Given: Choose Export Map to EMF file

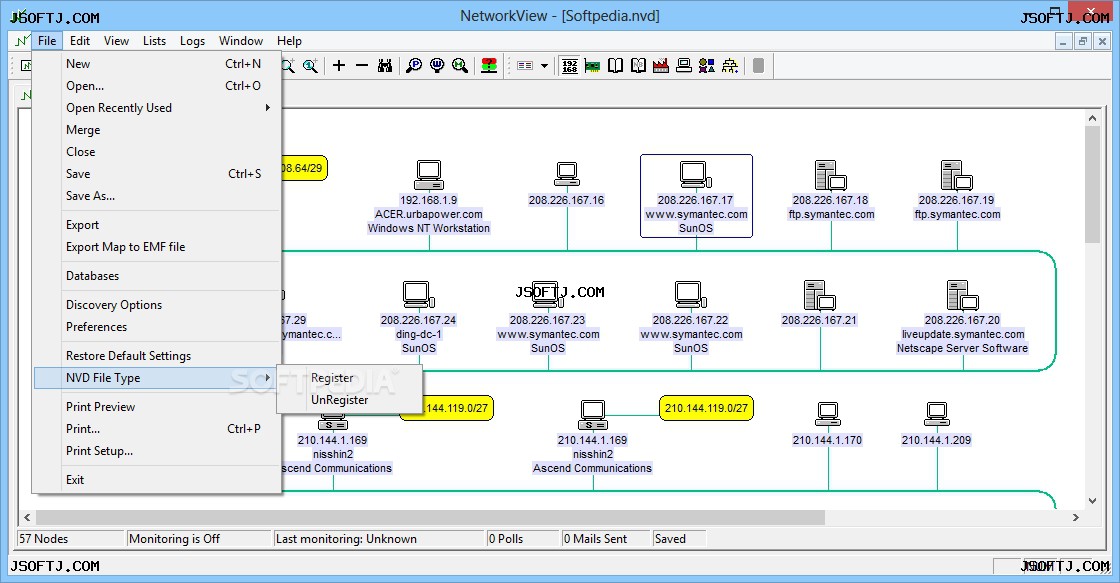Looking at the screenshot, I should point(157,246).
